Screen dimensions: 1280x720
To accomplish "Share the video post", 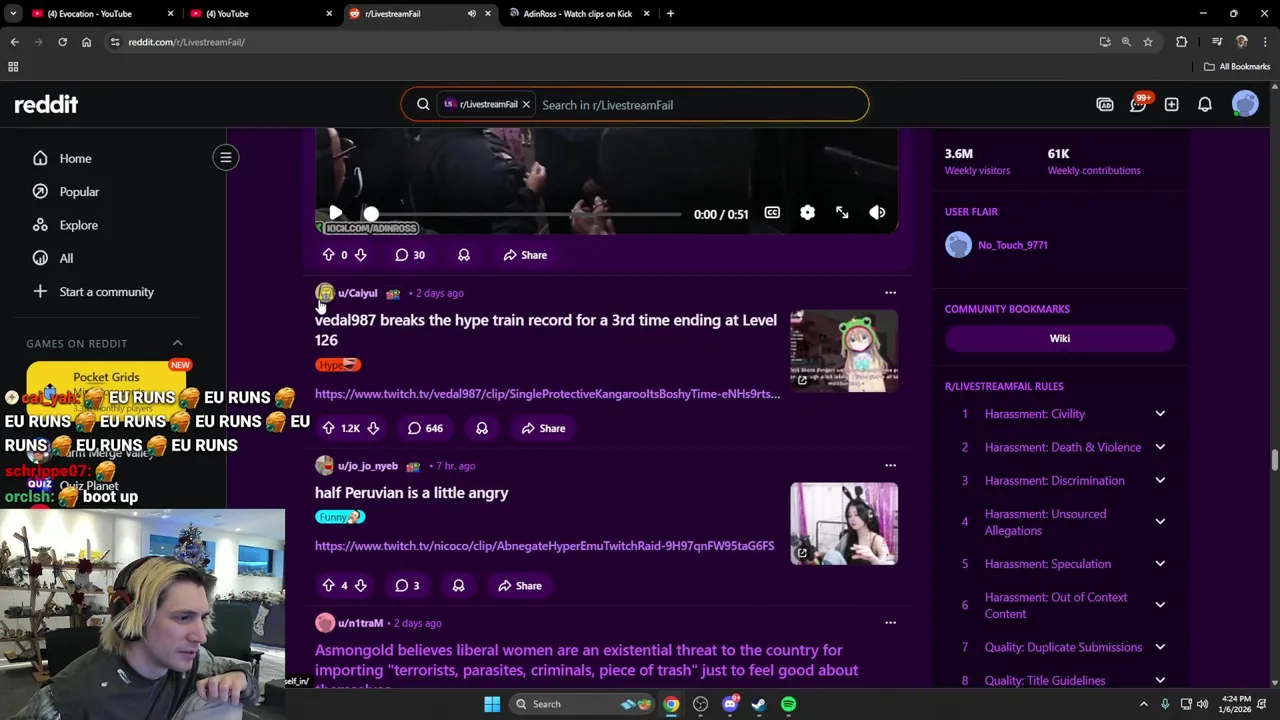I will (x=525, y=255).
